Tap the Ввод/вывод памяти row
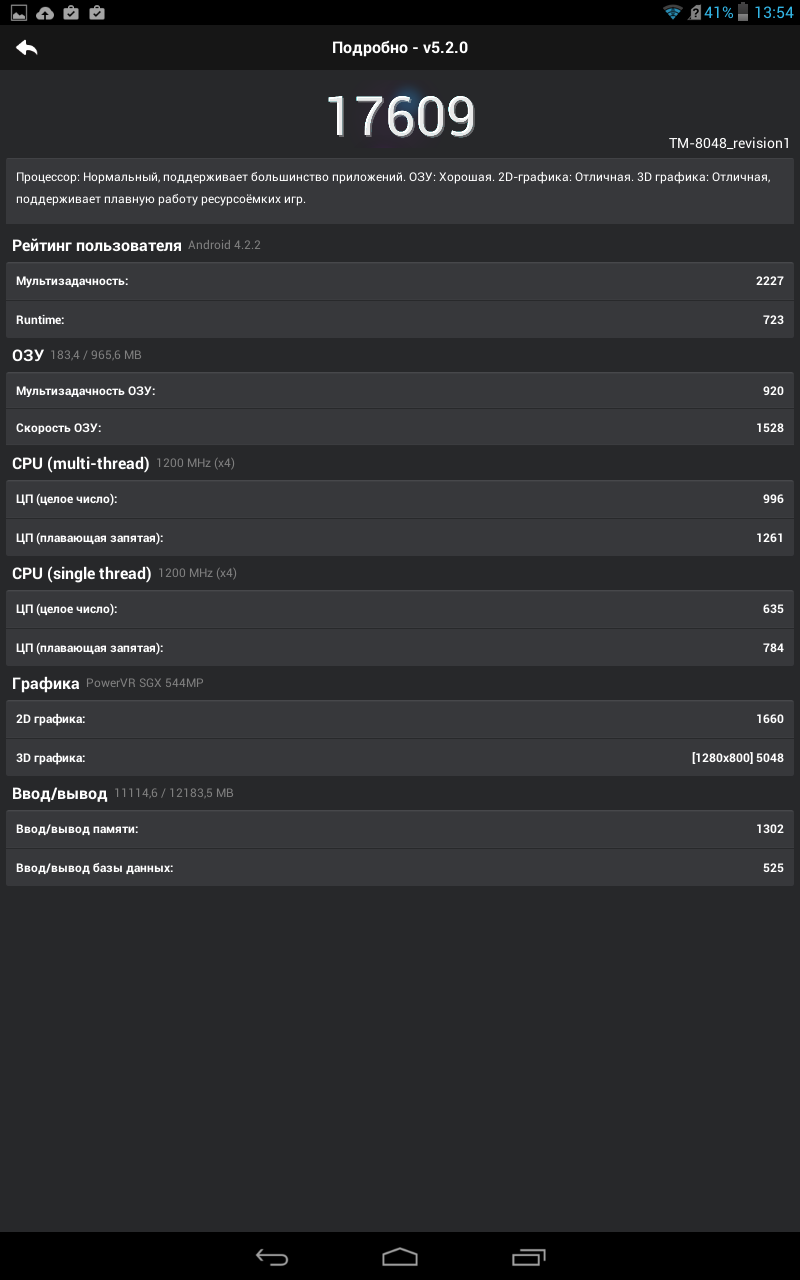Image resolution: width=800 pixels, height=1280 pixels. pos(400,829)
